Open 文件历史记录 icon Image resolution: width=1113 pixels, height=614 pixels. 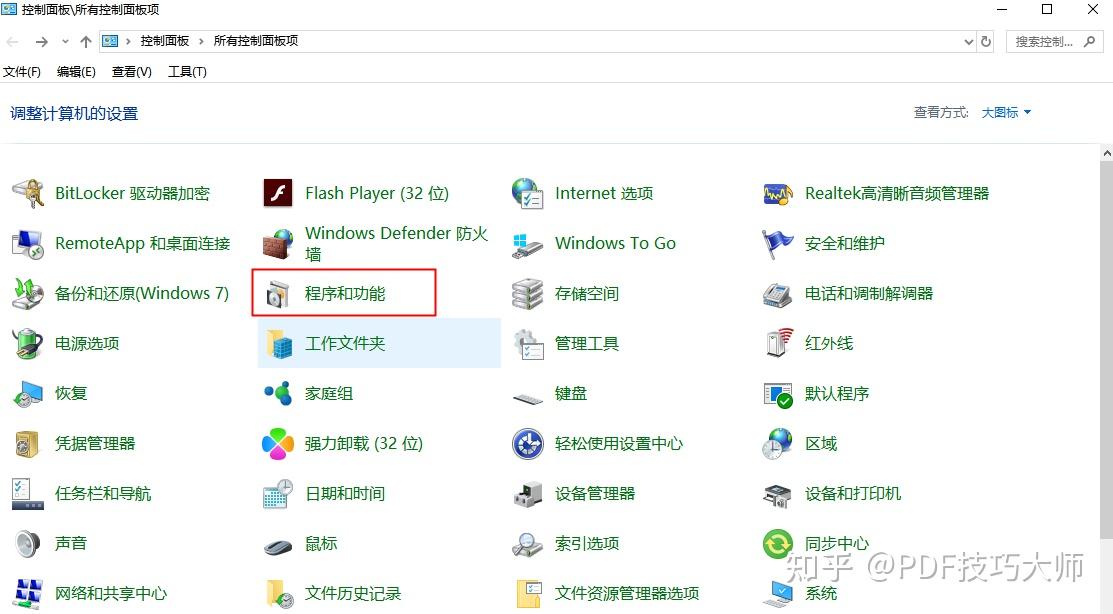[x=278, y=594]
